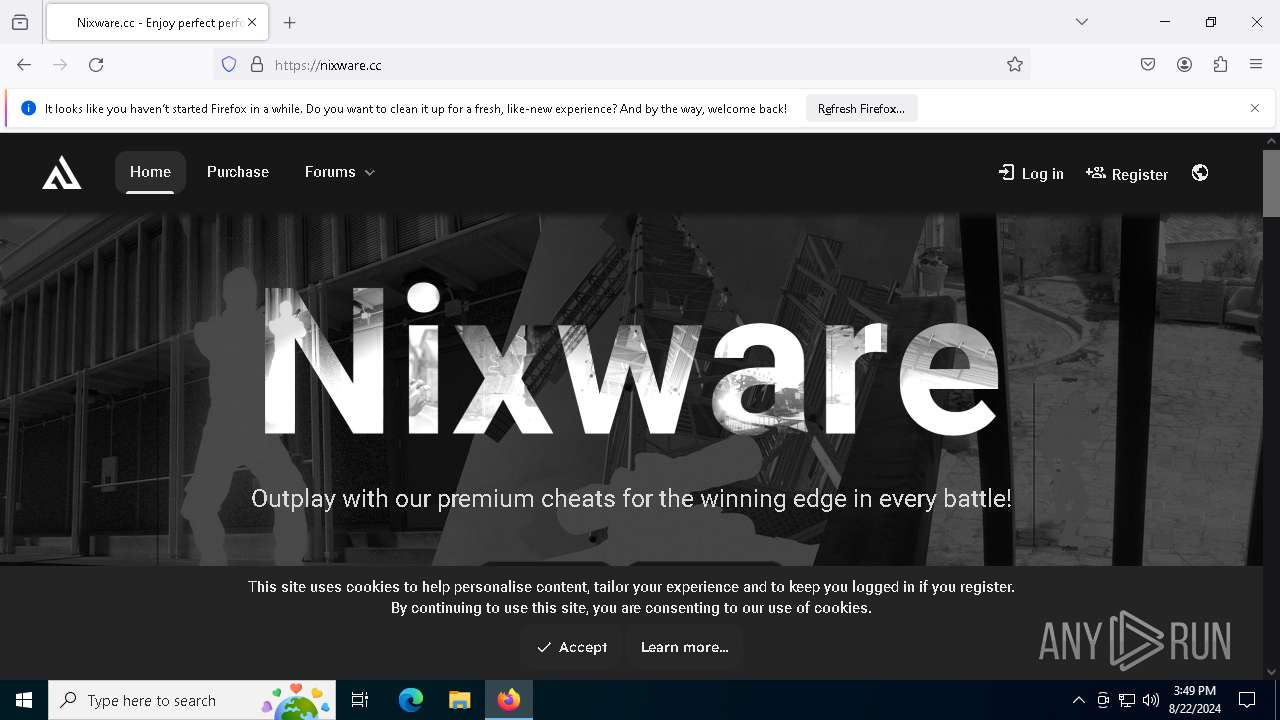This screenshot has width=1280, height=720.
Task: Select the Nixware.cc browser tab
Action: click(157, 22)
